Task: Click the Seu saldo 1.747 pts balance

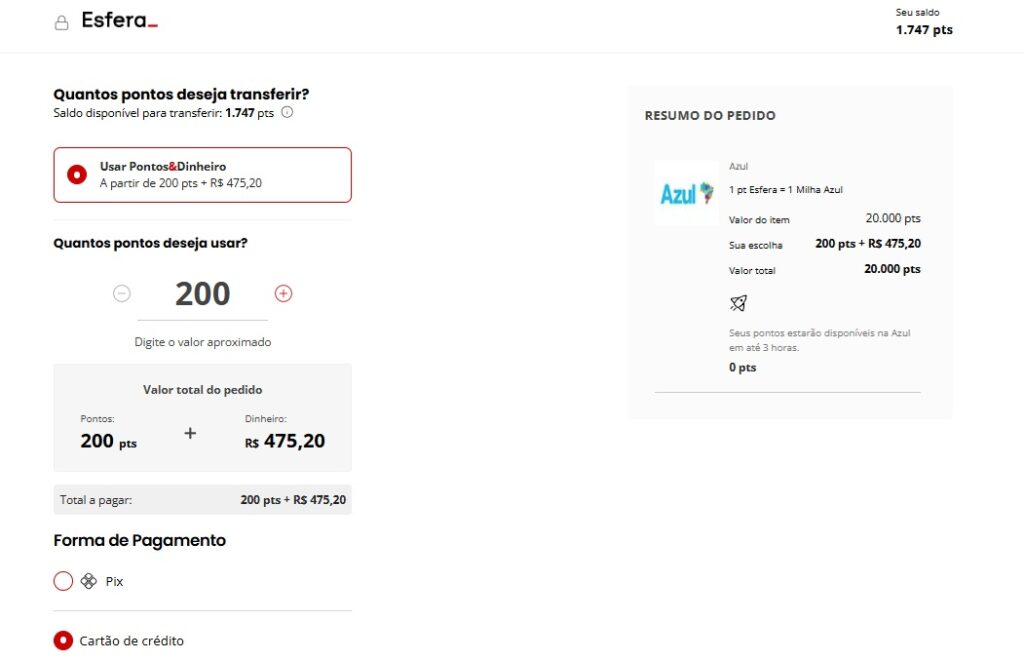Action: click(x=924, y=23)
